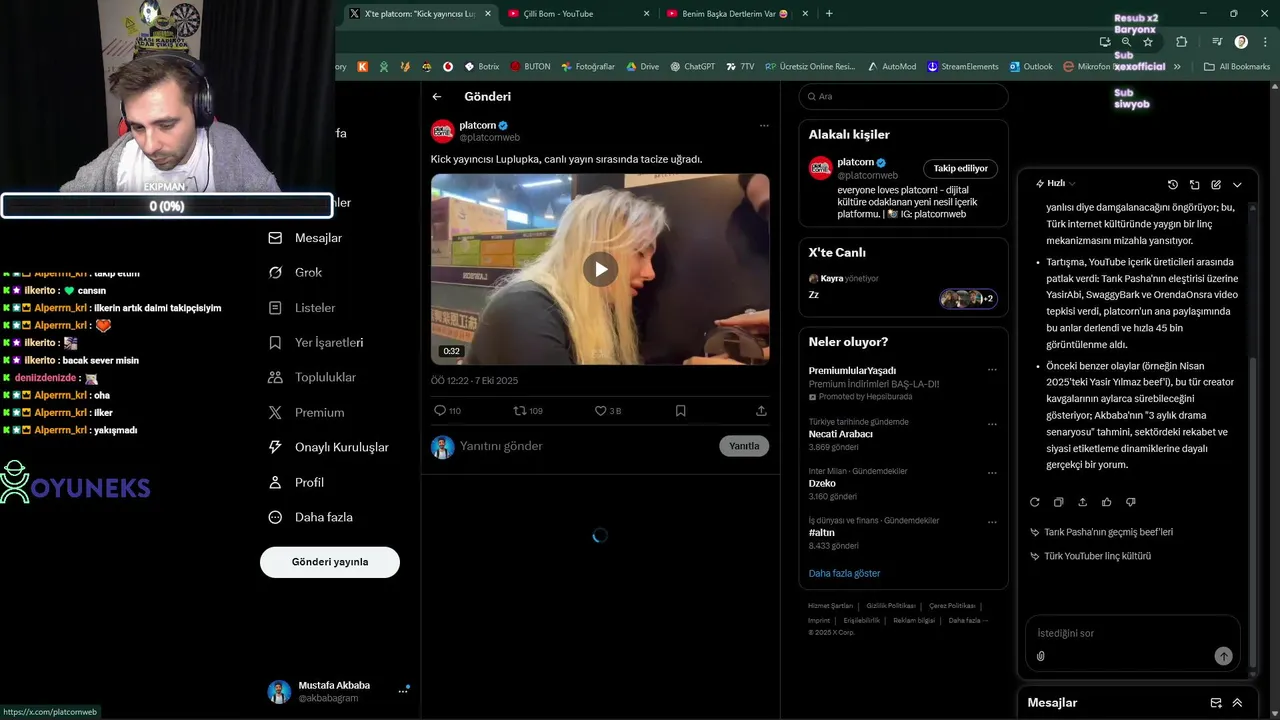
Task: Open Yer İşaretleri in the sidebar
Action: click(x=316, y=342)
